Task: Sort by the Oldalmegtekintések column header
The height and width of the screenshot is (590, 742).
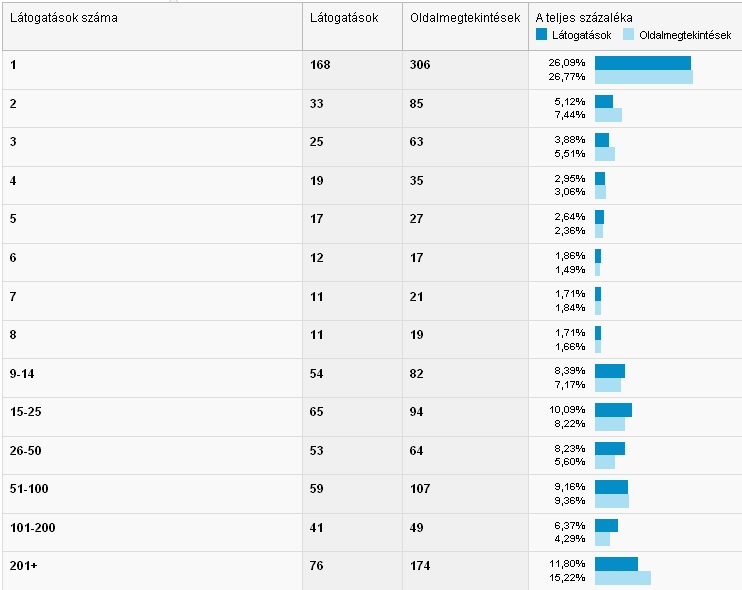Action: [464, 18]
